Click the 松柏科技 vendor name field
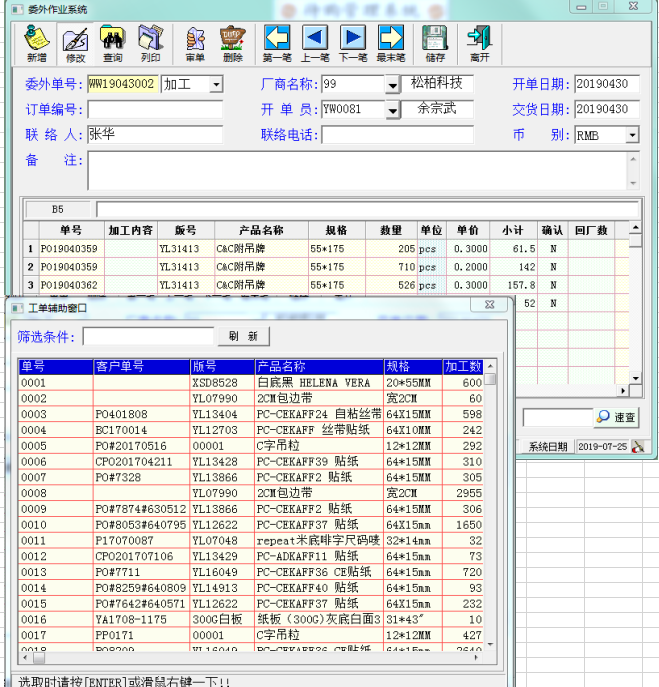This screenshot has width=659, height=687. point(437,83)
